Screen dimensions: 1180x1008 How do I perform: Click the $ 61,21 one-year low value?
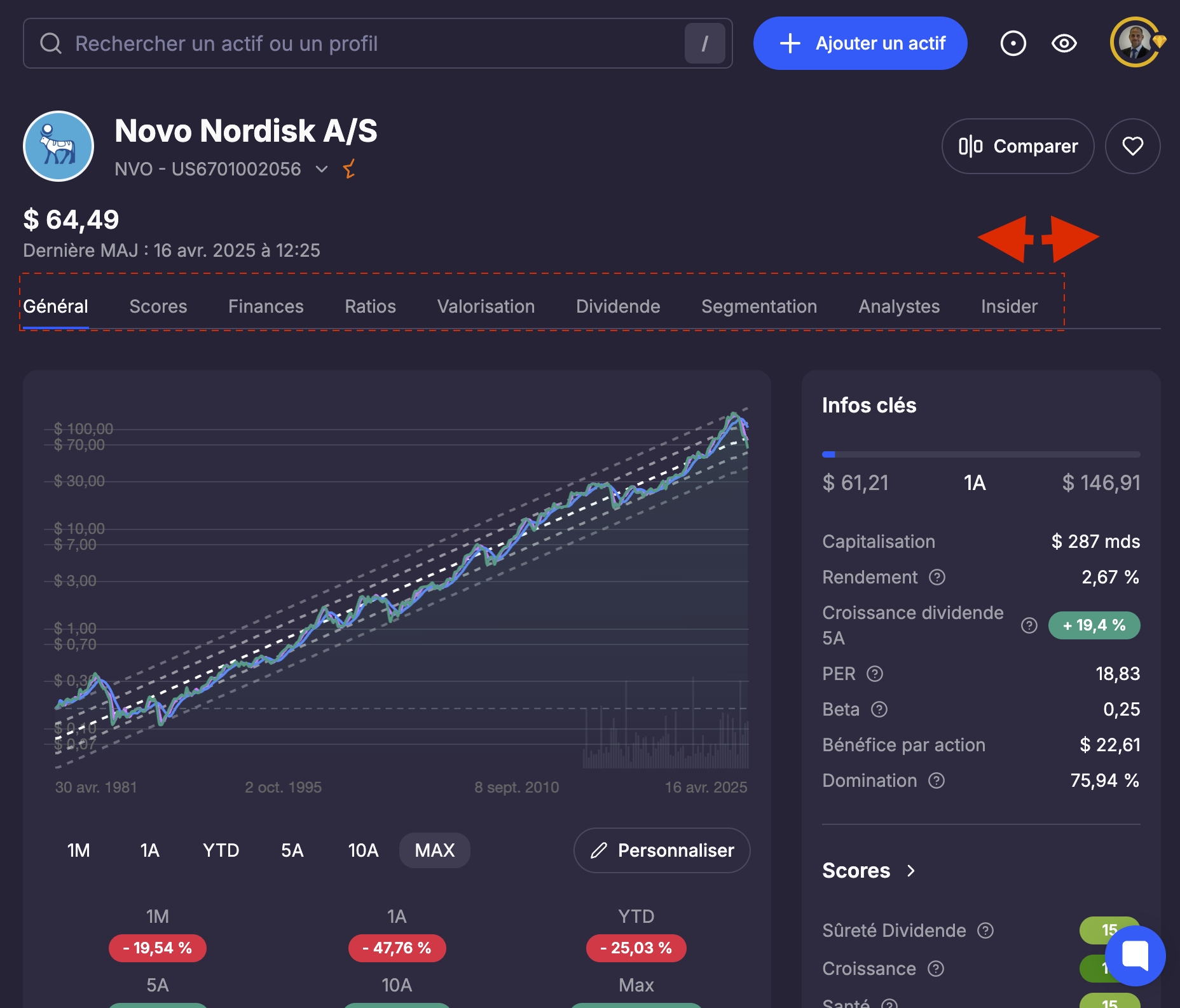855,483
